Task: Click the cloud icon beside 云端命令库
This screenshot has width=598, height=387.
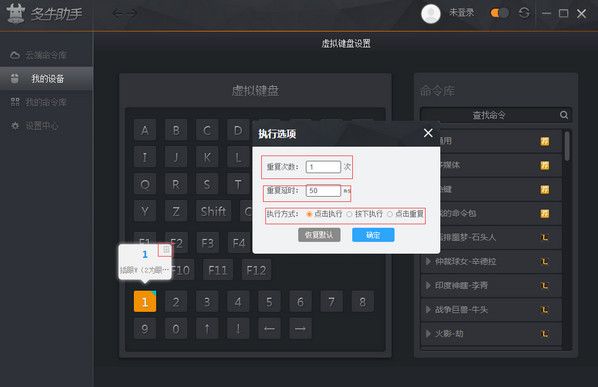Action: (15, 55)
